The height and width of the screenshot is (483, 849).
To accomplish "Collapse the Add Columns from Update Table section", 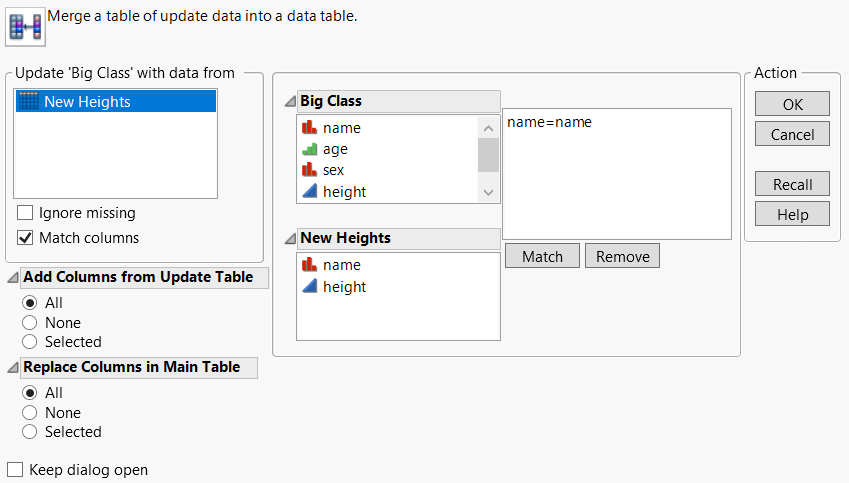I will (x=12, y=278).
